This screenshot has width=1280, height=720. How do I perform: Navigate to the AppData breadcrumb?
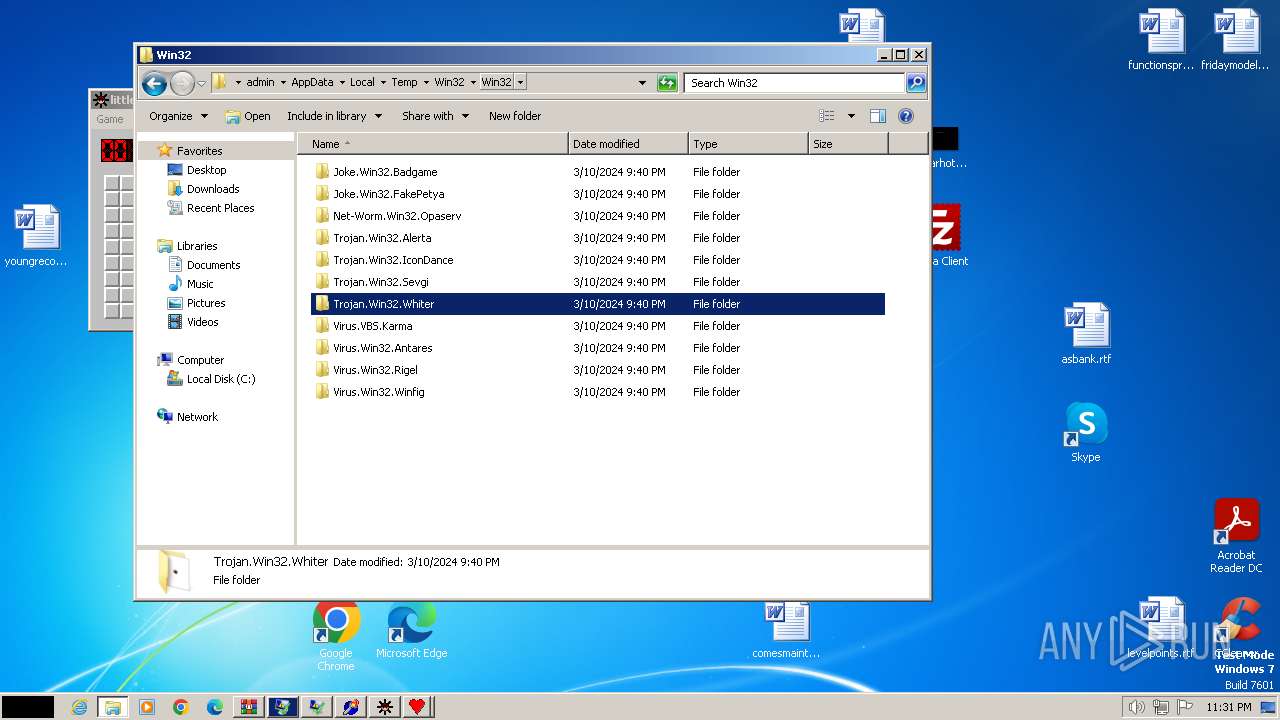[312, 83]
